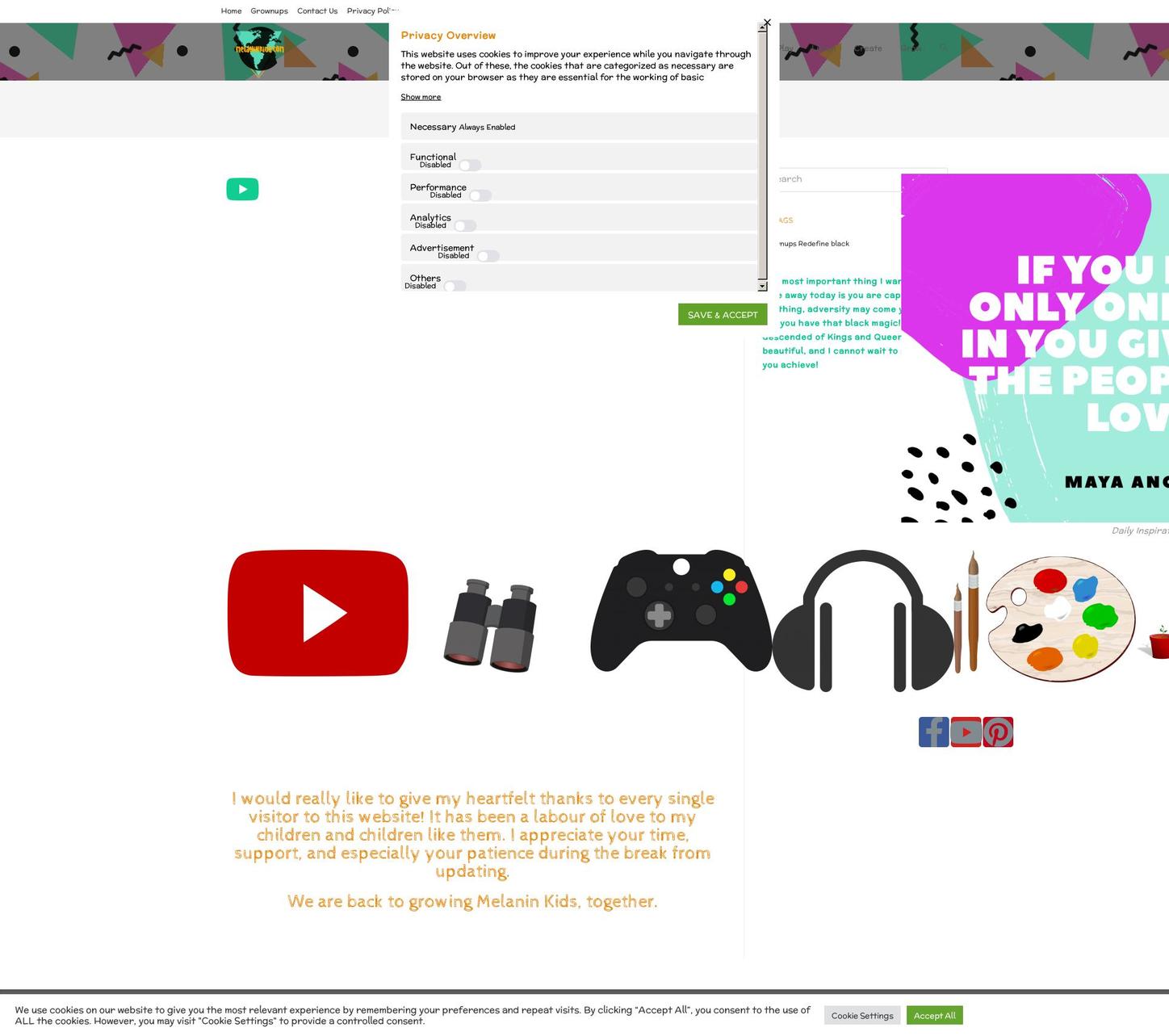Enable the Others cookies toggle
The image size is (1169, 1036).
point(455,286)
